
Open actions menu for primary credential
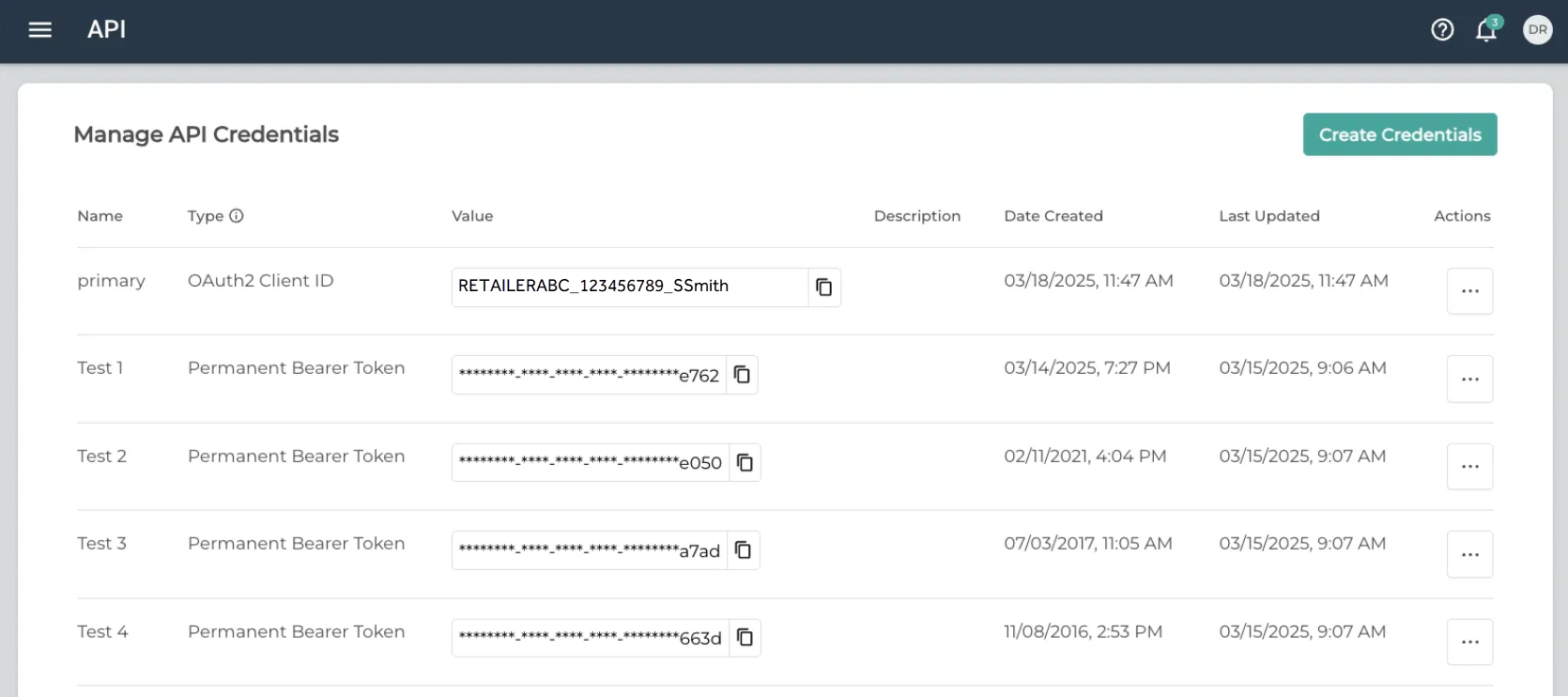[1469, 291]
